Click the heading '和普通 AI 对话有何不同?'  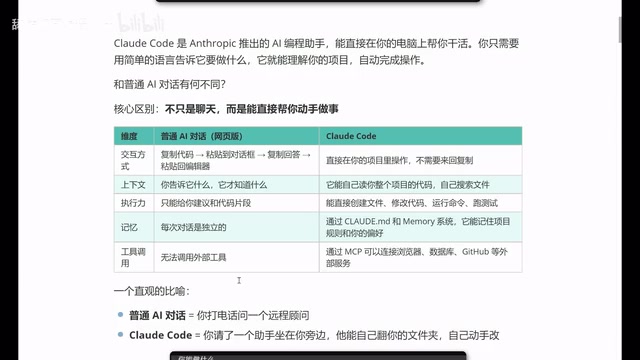(169, 84)
